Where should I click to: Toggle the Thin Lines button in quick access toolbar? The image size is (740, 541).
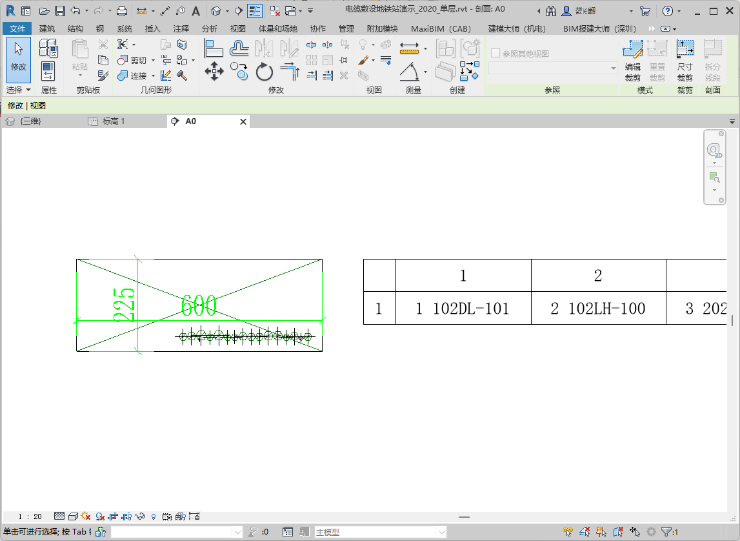tap(255, 11)
